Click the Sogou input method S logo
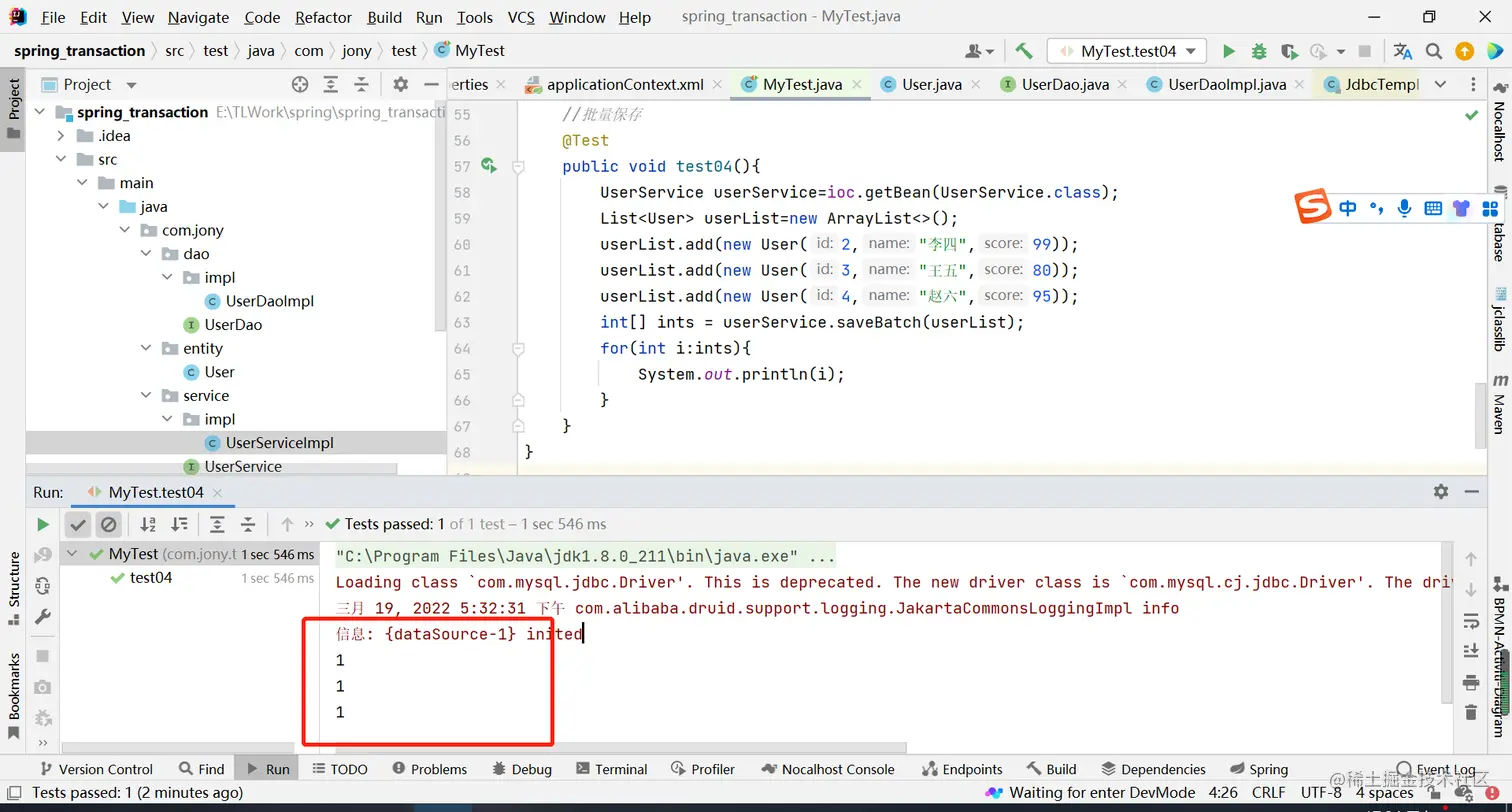 [1313, 208]
